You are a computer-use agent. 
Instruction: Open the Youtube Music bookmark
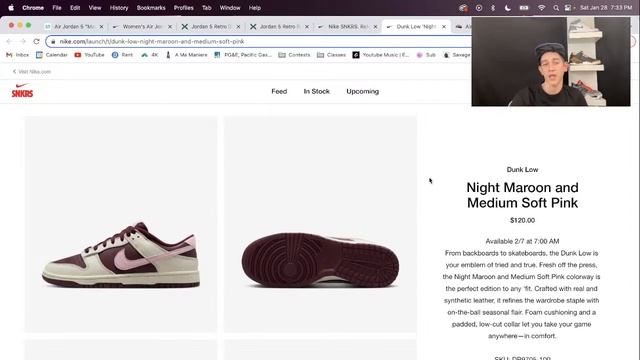381,55
